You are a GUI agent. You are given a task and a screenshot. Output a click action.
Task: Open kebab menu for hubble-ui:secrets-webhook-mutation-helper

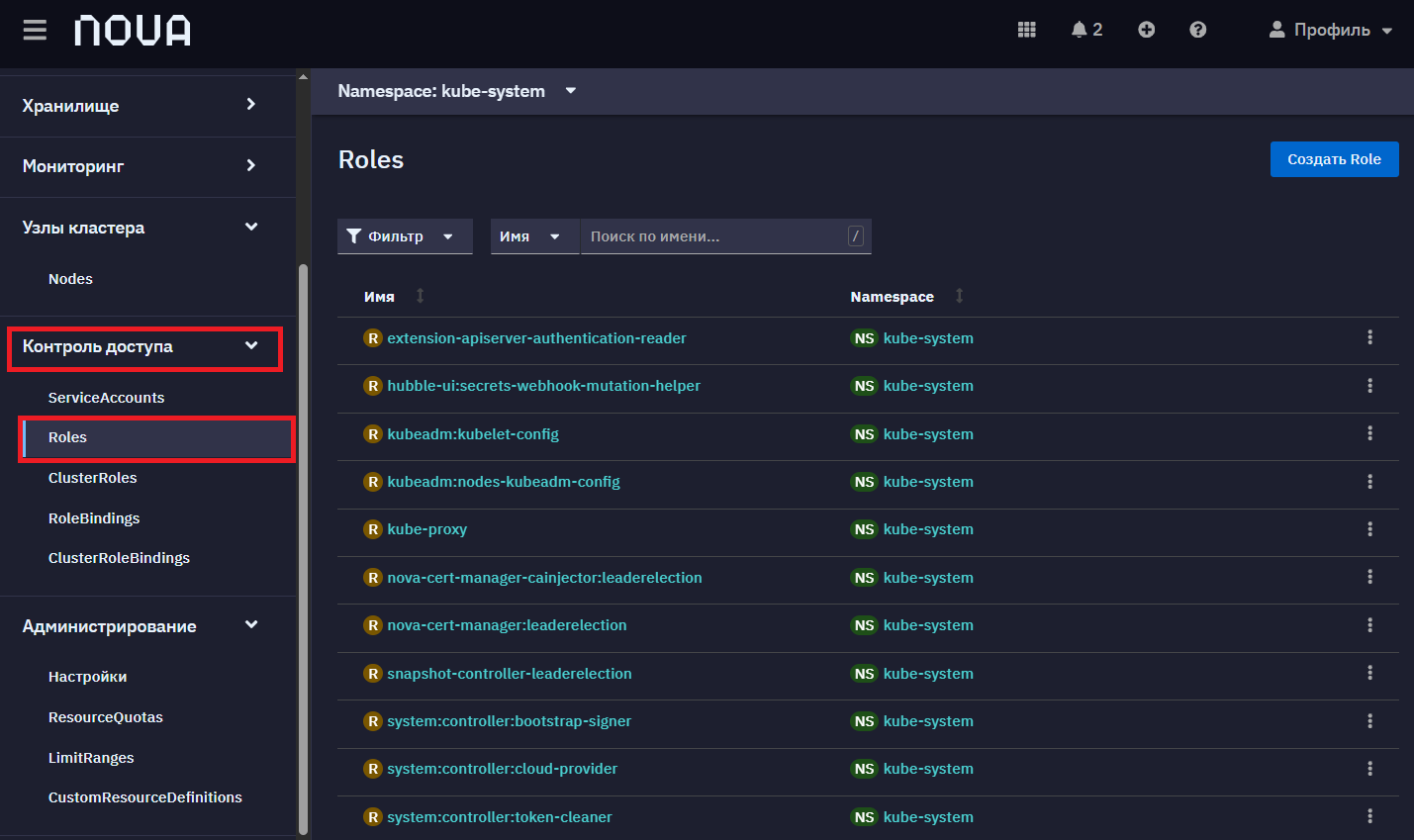tap(1369, 385)
